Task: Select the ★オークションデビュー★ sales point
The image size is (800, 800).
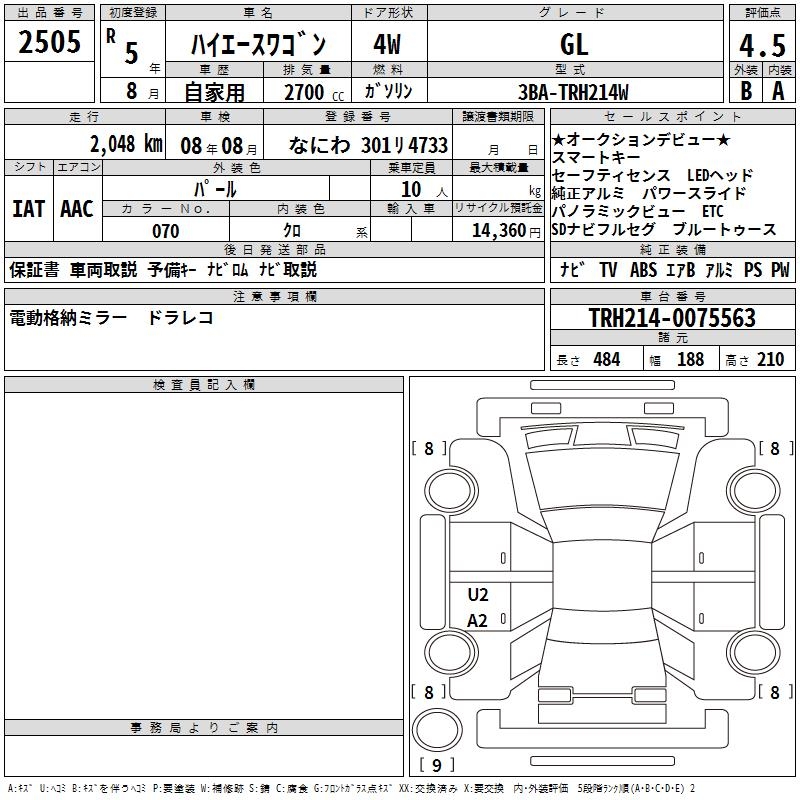Action: coord(641,139)
